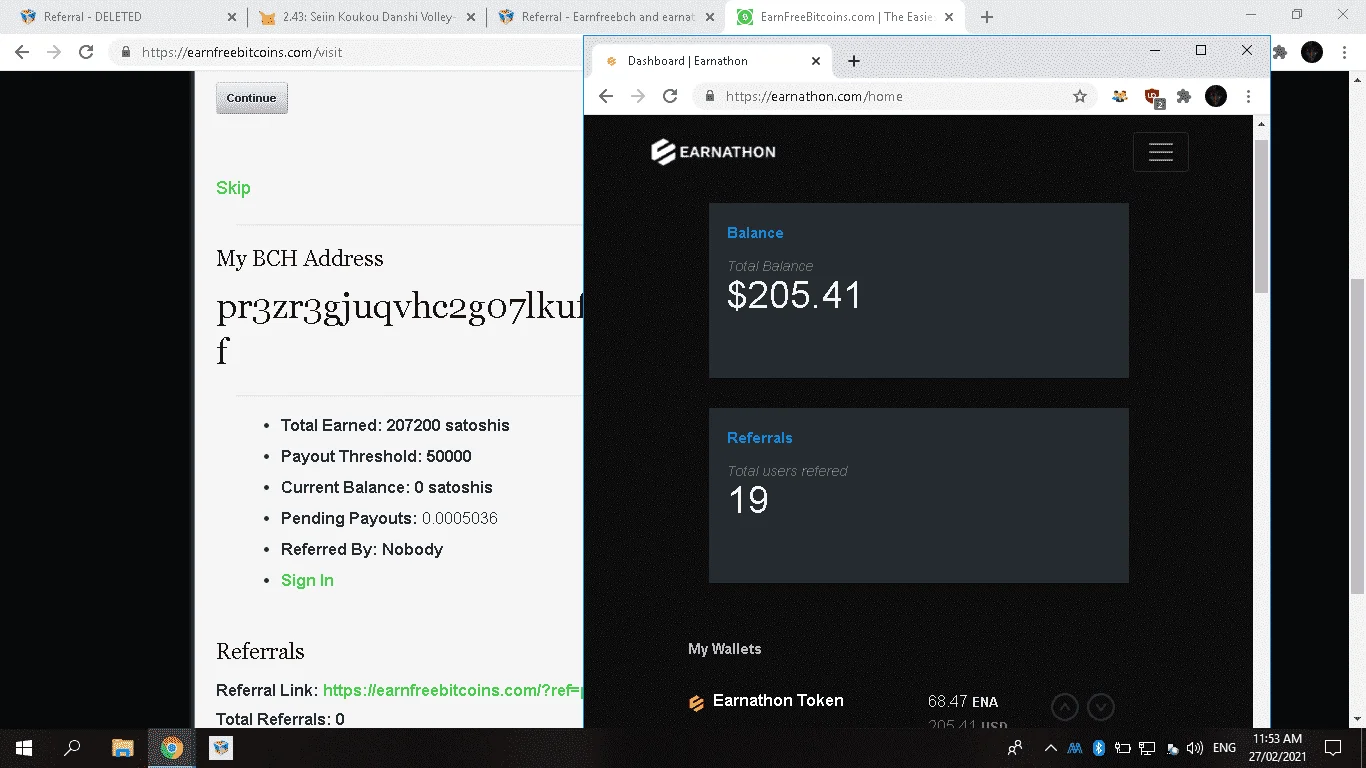Image resolution: width=1366 pixels, height=768 pixels.
Task: Click the up arrow circle beside Earnathon Token
Action: tap(1065, 707)
